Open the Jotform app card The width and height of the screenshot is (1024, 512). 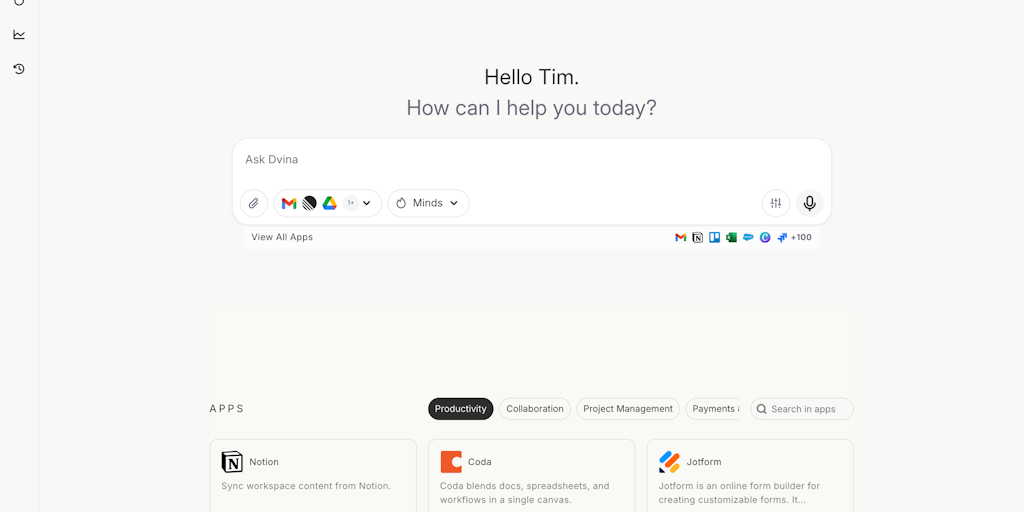[750, 475]
